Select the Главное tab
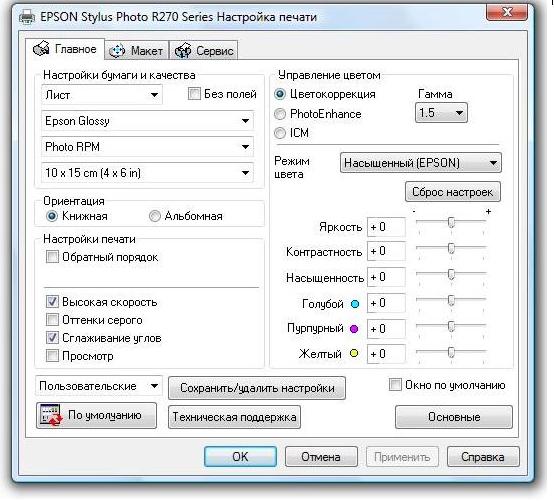554x502 pixels. [65, 49]
